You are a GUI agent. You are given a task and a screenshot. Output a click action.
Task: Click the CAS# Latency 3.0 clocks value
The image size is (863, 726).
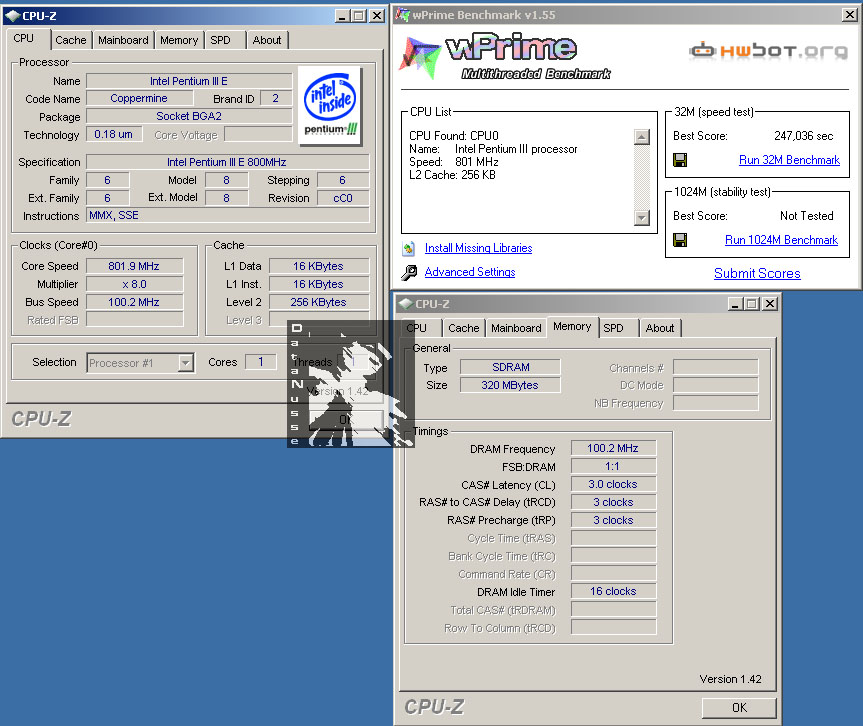[613, 484]
